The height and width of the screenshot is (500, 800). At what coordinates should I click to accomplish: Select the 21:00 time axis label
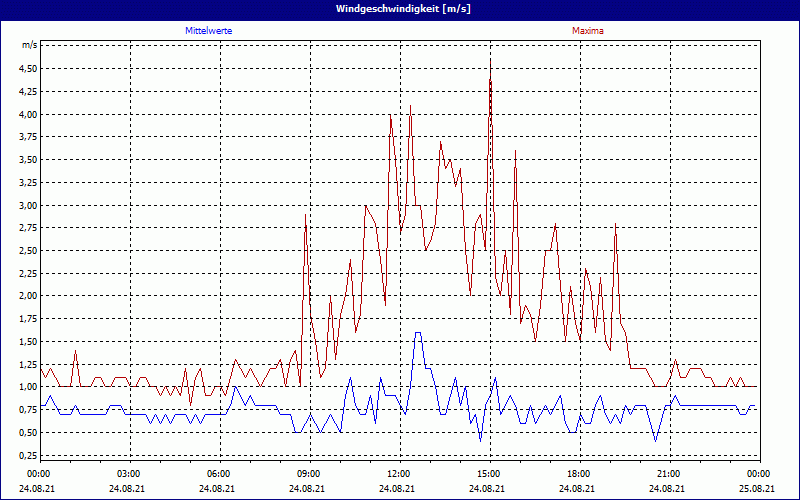pyautogui.click(x=669, y=473)
